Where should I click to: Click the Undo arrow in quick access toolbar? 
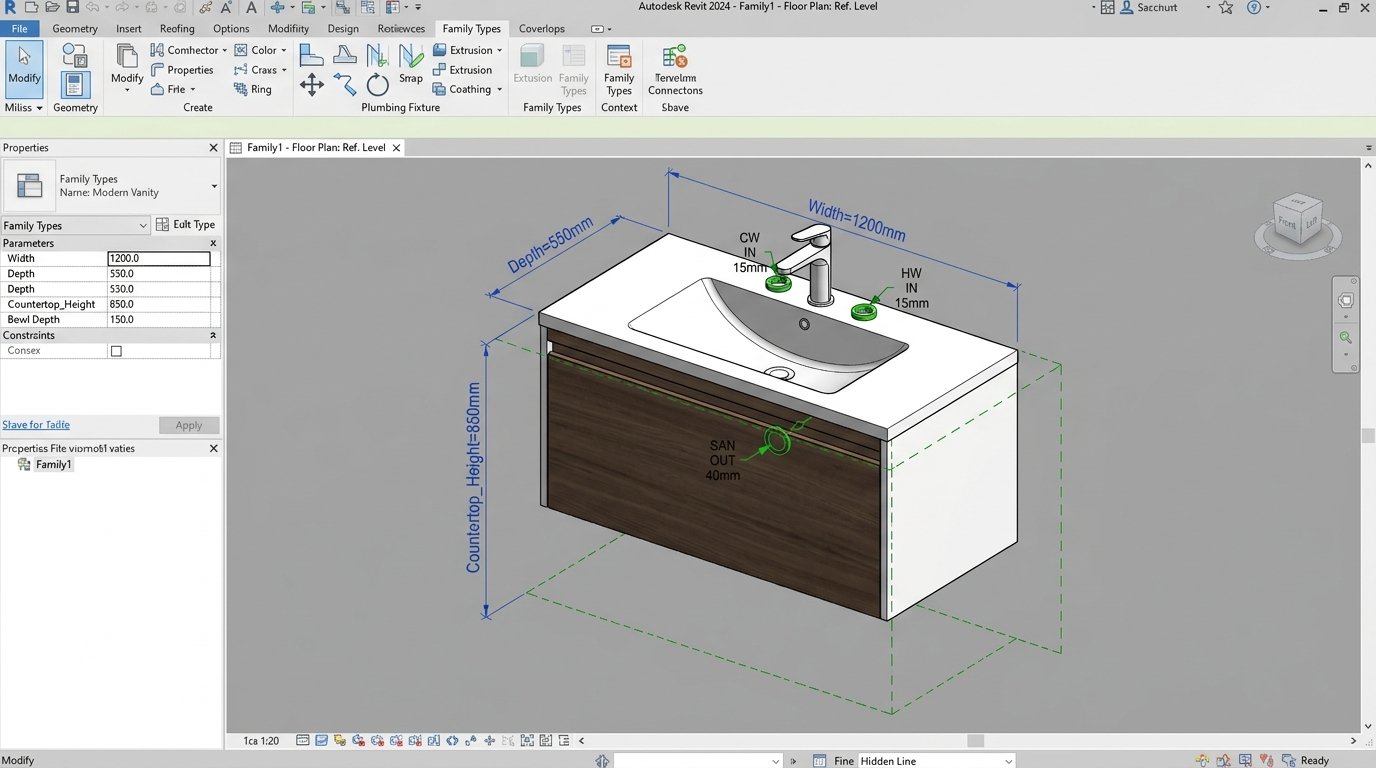pos(92,7)
